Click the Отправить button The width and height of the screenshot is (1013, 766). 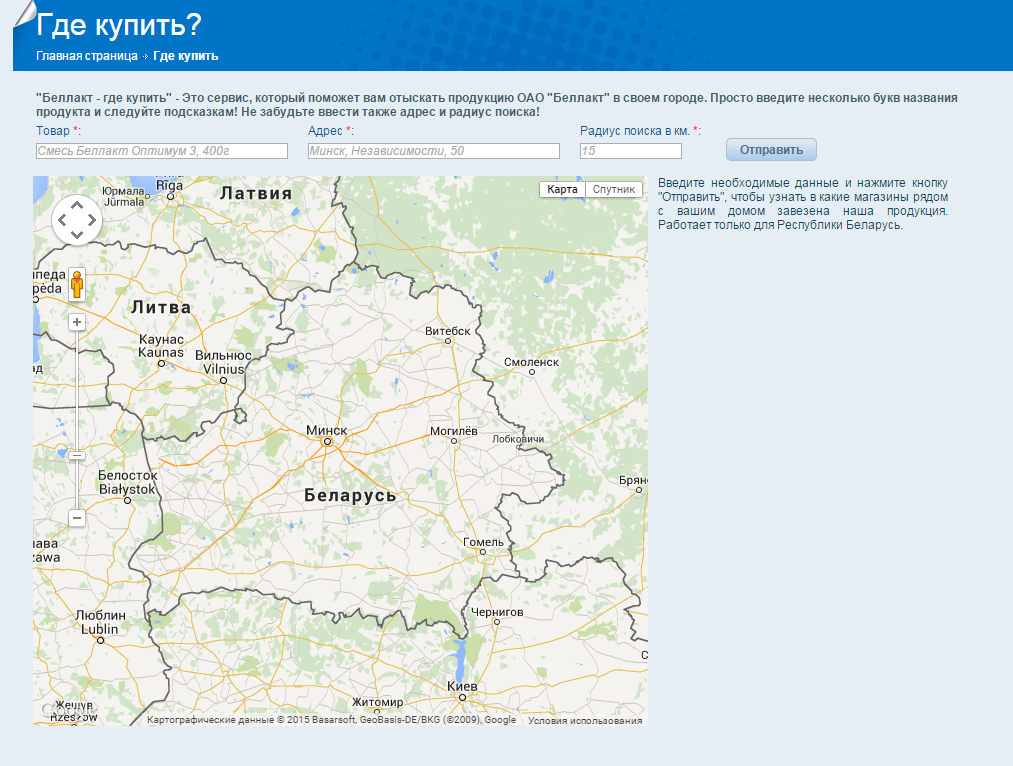coord(771,150)
